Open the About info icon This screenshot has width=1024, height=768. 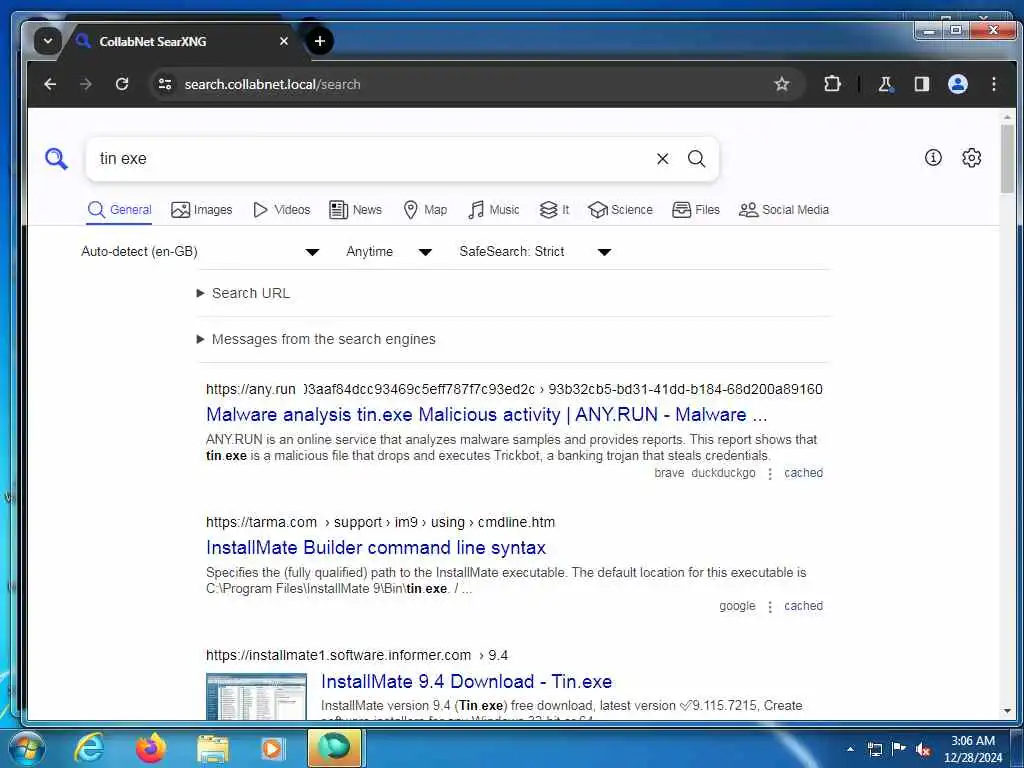(933, 157)
